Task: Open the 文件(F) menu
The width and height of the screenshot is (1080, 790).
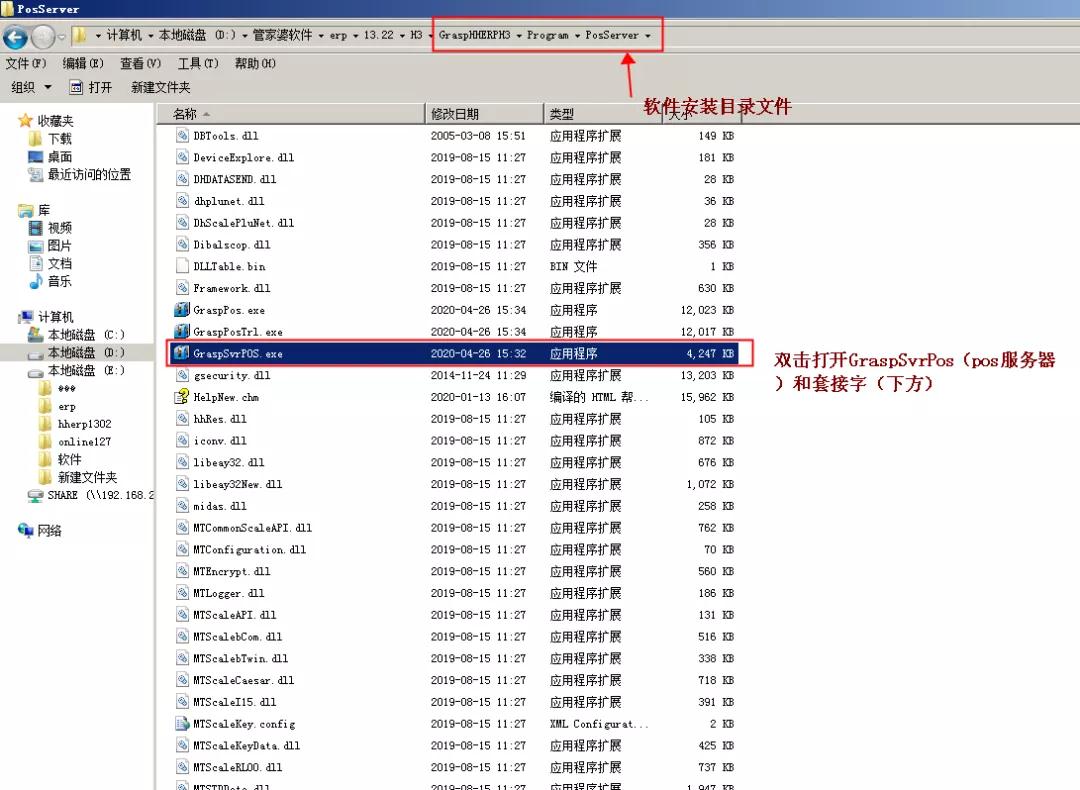Action: coord(26,63)
